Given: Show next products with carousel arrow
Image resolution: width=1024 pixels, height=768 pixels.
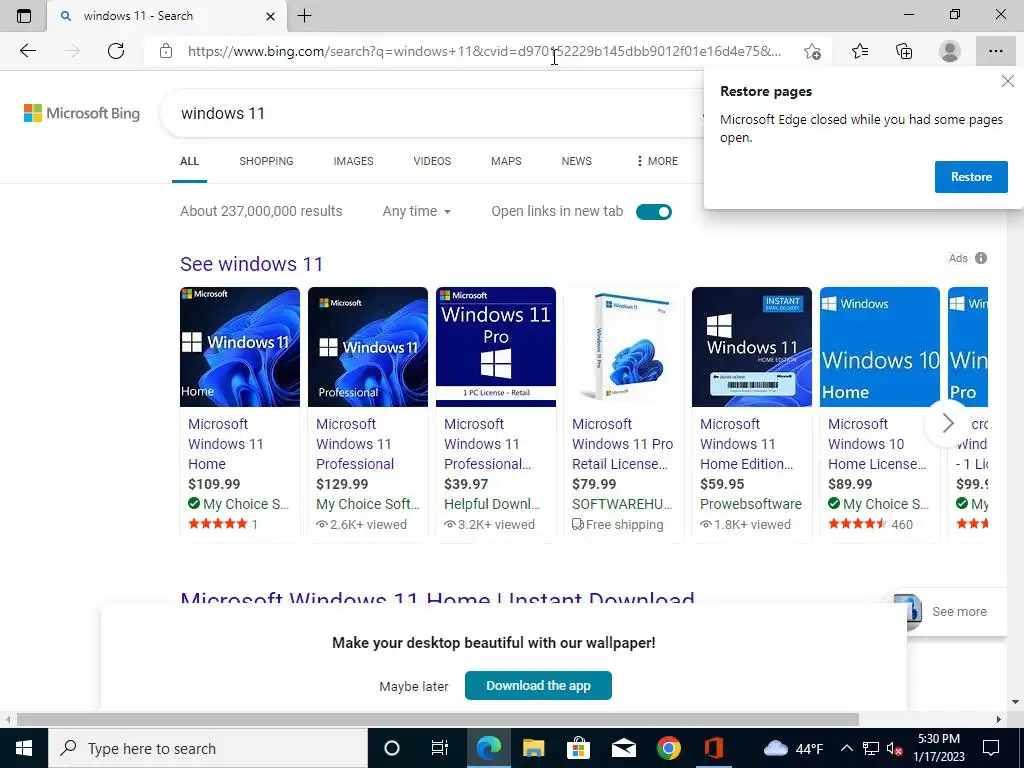Looking at the screenshot, I should point(948,423).
